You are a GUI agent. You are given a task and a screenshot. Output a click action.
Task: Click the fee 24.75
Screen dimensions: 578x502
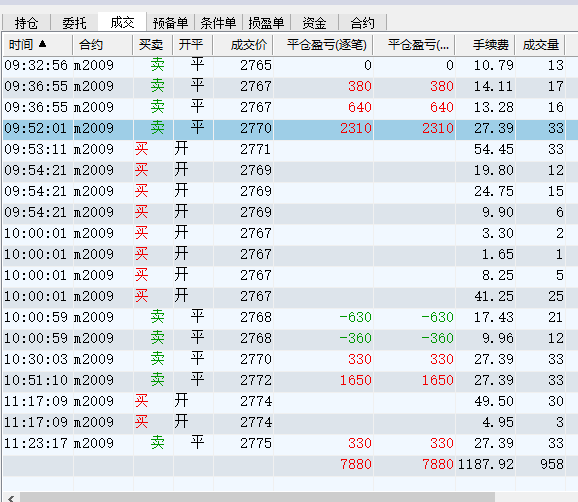click(x=494, y=192)
